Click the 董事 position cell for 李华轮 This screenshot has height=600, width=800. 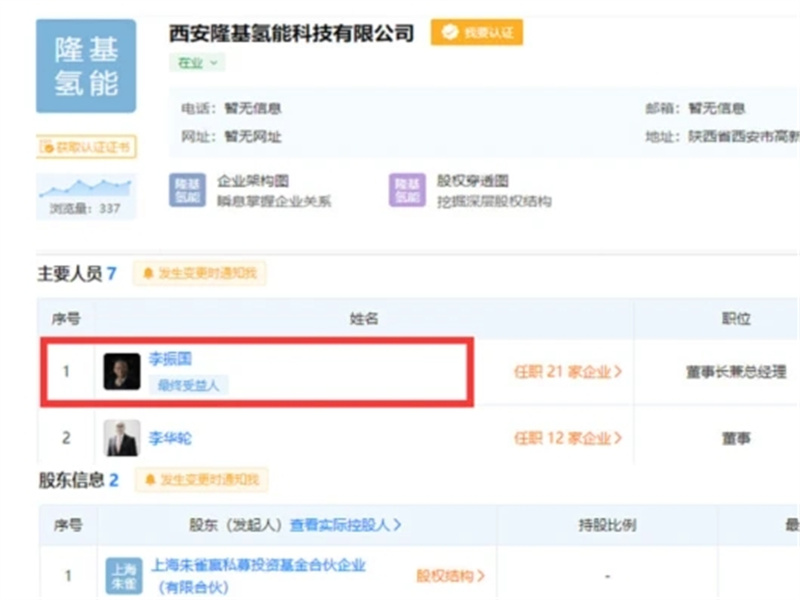click(736, 438)
